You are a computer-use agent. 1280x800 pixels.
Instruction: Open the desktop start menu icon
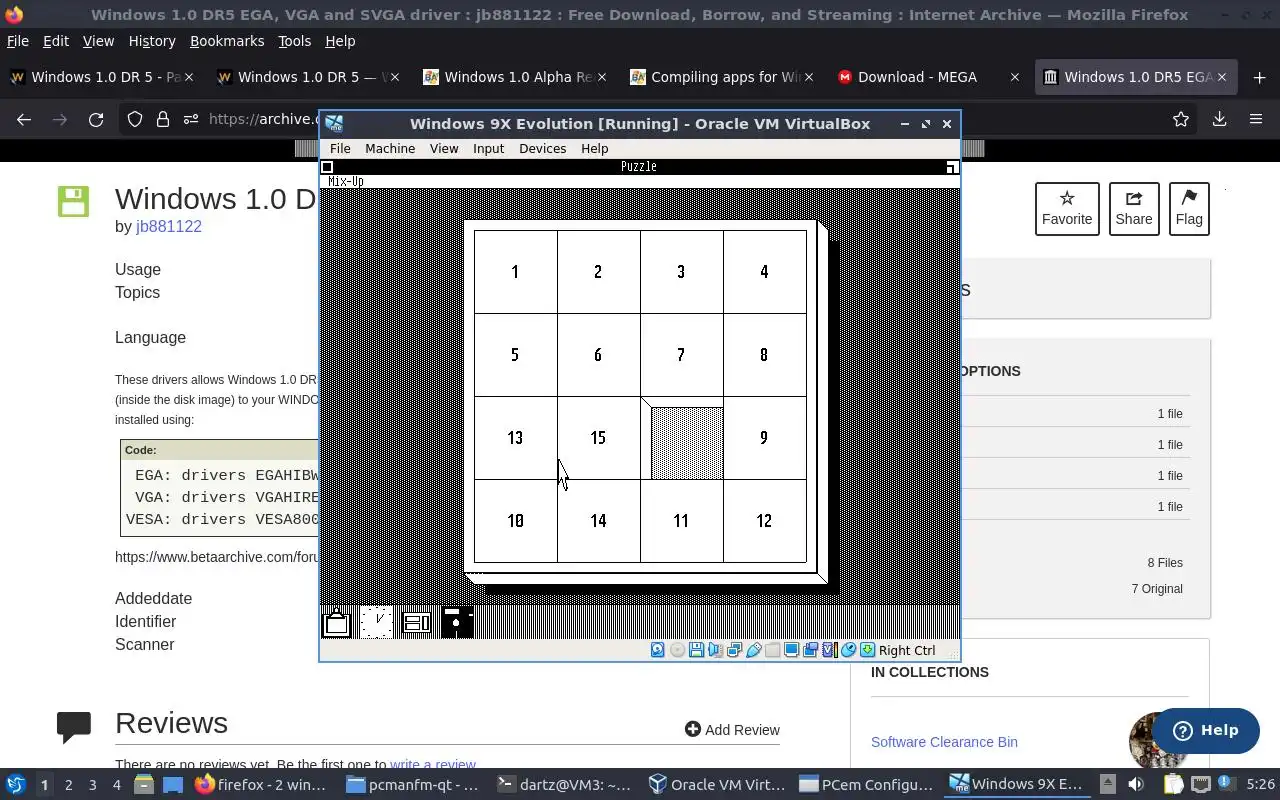coord(15,785)
